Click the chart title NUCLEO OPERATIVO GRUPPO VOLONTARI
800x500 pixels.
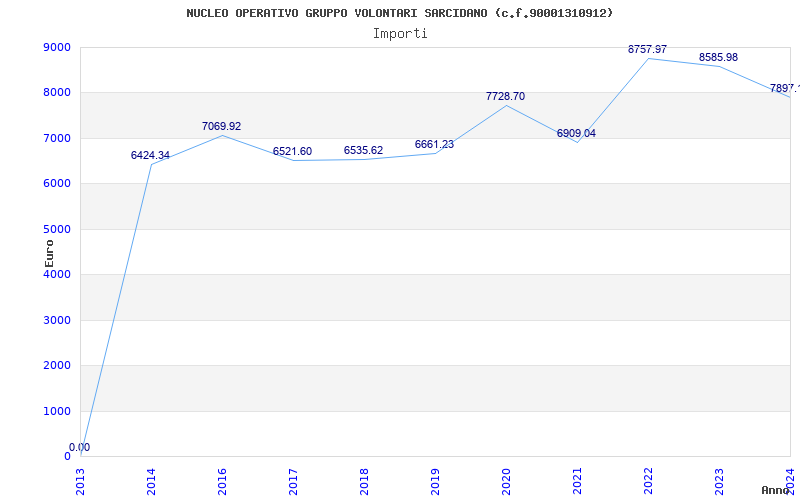click(400, 13)
